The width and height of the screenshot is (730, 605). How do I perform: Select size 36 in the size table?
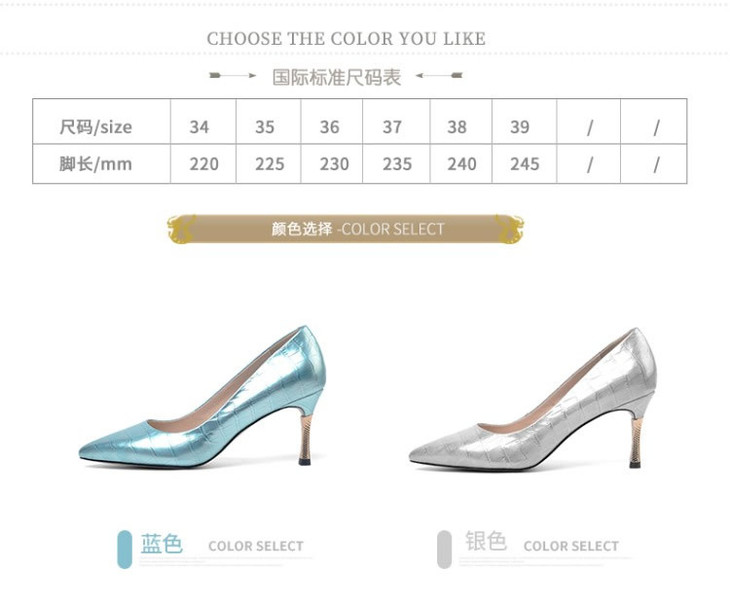coord(330,127)
